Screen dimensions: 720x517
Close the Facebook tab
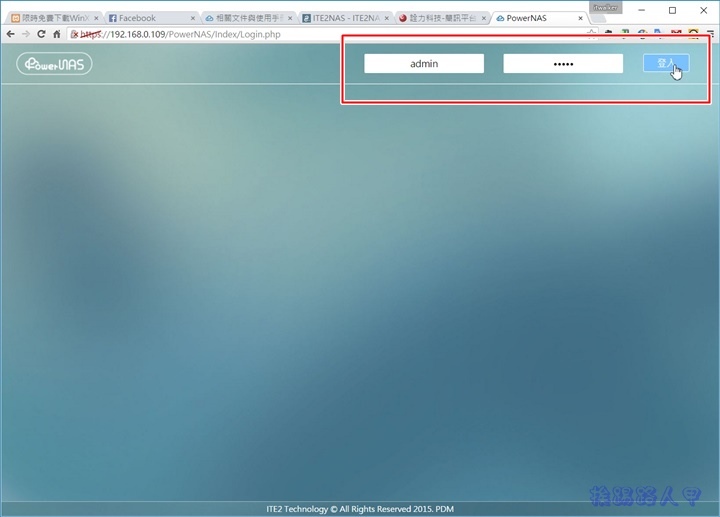coord(193,18)
